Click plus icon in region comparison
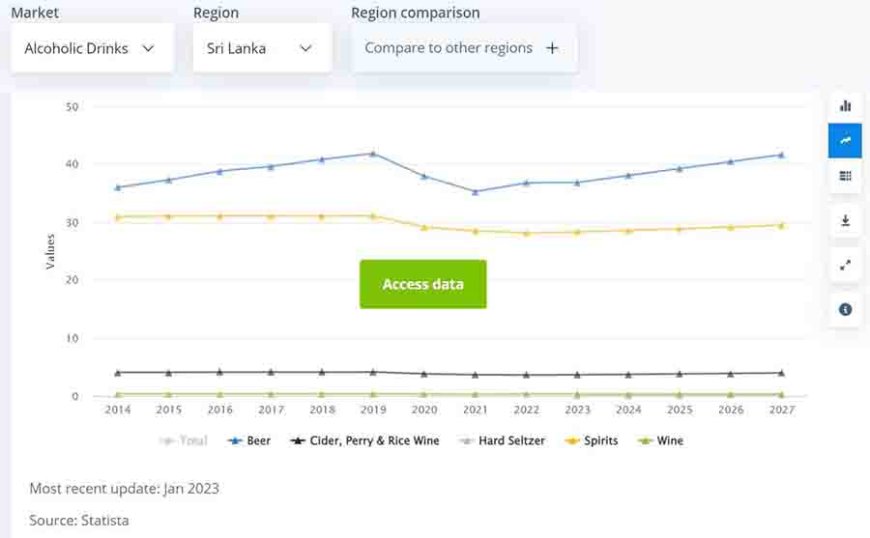 tap(552, 48)
